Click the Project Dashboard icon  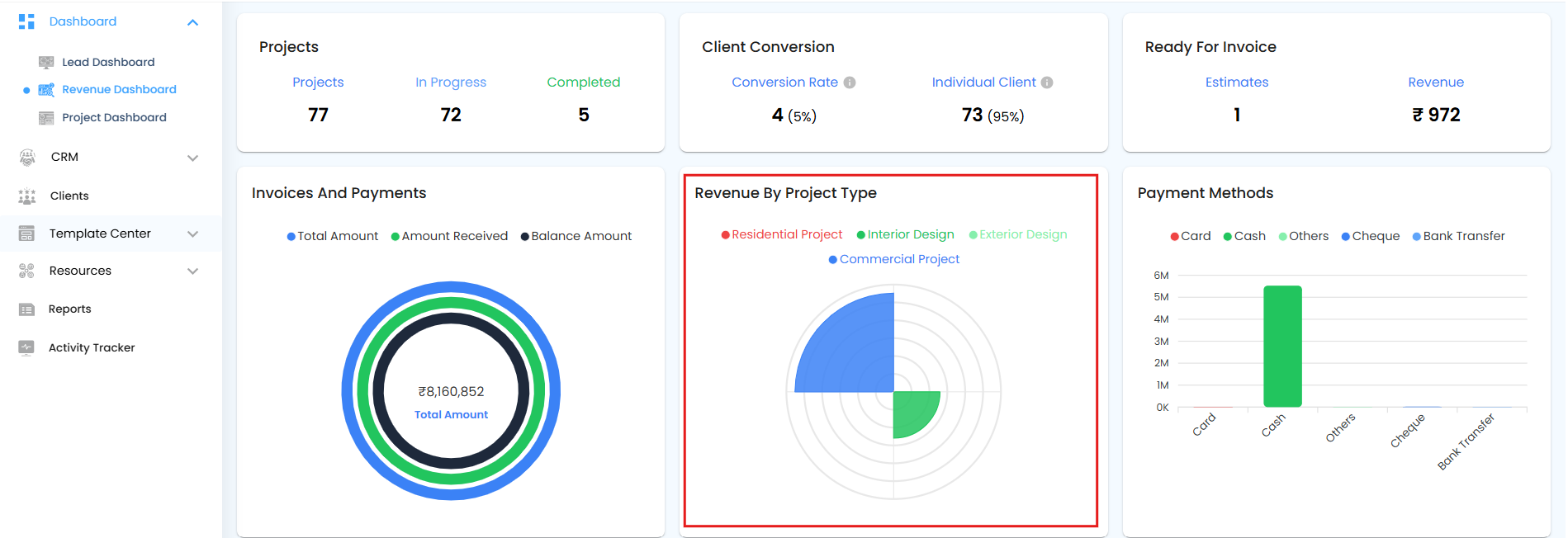tap(46, 118)
